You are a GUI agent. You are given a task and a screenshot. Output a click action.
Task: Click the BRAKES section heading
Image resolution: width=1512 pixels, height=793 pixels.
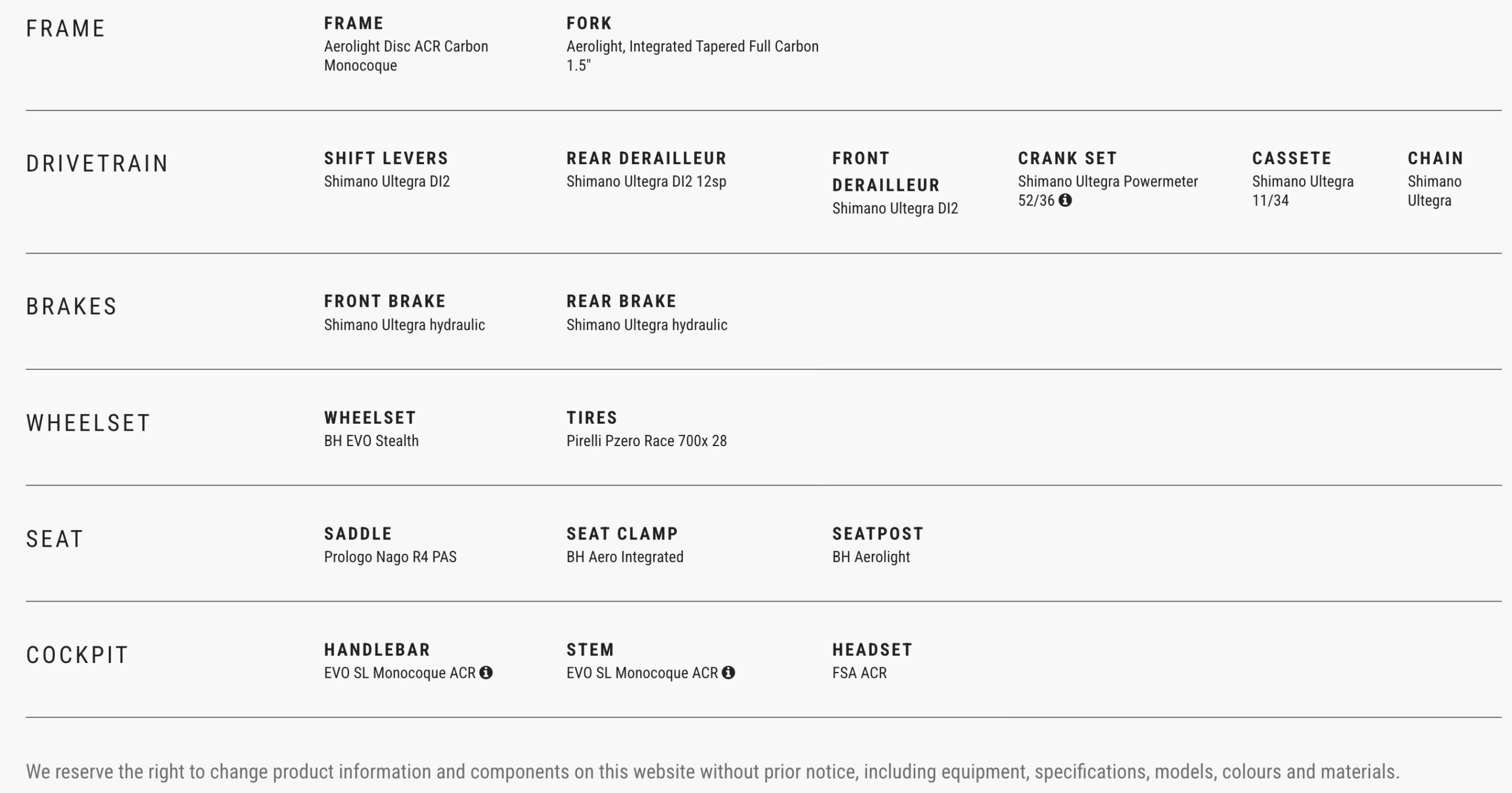coord(71,307)
